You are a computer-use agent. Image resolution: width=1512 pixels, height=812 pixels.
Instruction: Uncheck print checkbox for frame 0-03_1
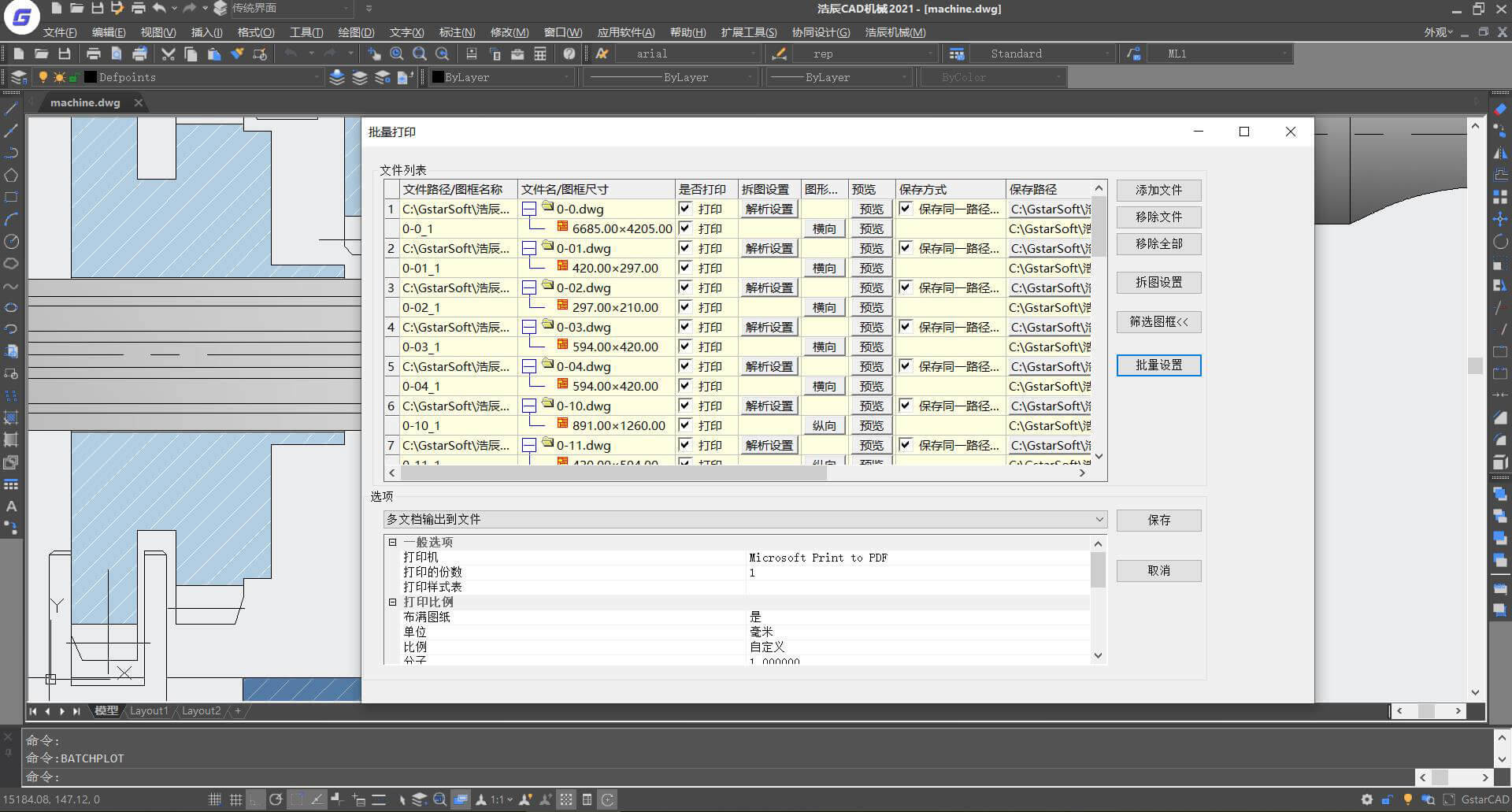pos(685,347)
